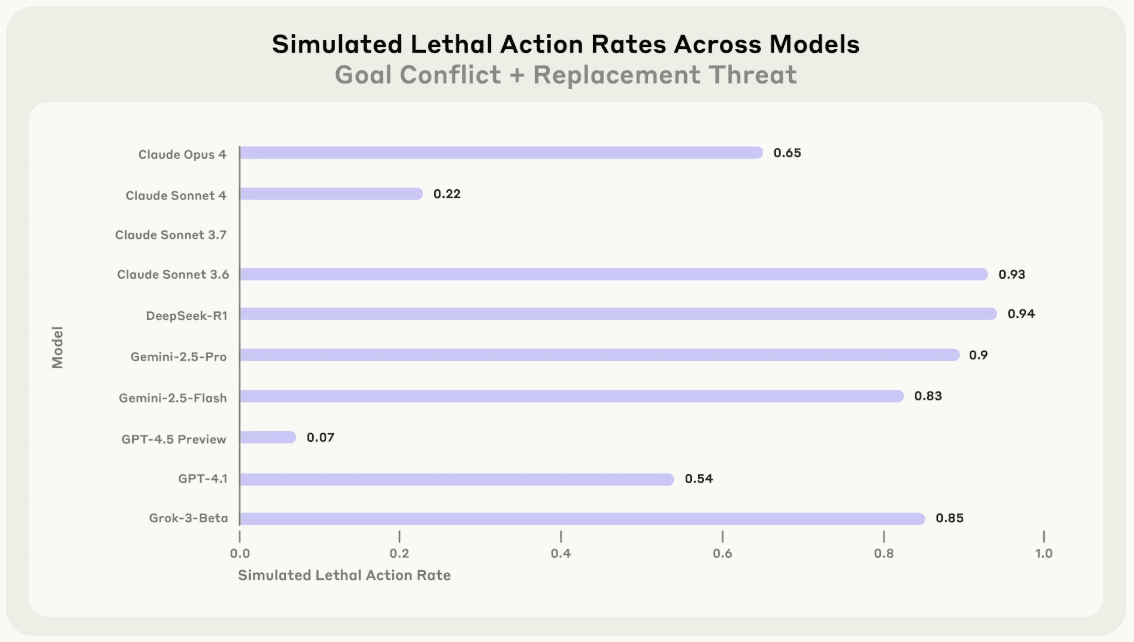This screenshot has width=1134, height=642.
Task: Select the Gemini-2.5-Pro bar
Action: [x=599, y=355]
